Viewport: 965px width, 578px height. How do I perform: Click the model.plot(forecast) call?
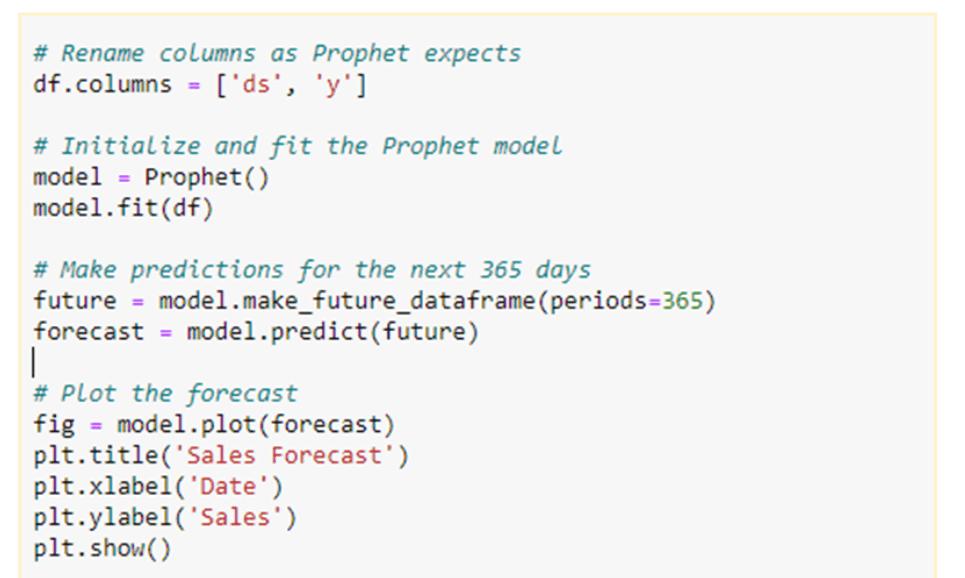tap(256, 425)
